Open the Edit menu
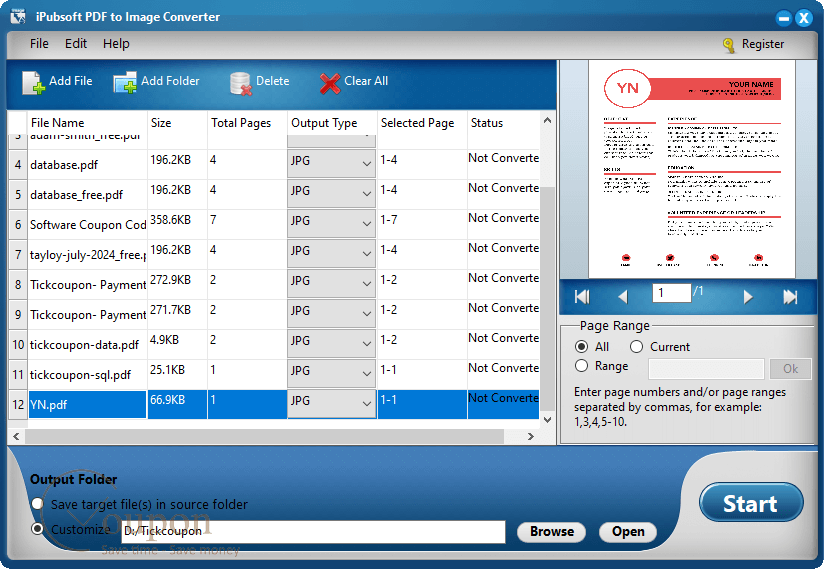 76,44
